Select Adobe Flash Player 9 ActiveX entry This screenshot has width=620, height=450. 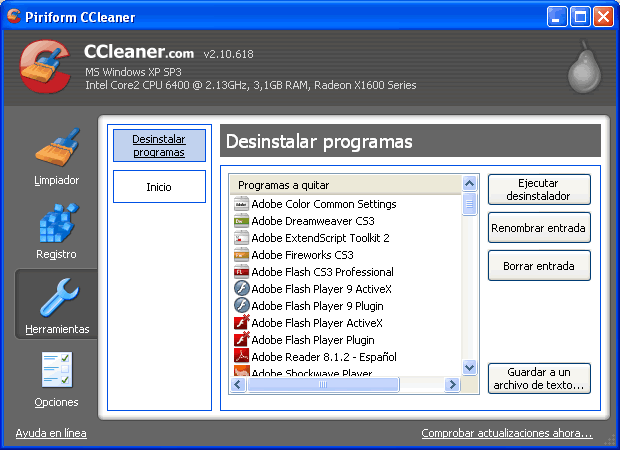coord(321,289)
